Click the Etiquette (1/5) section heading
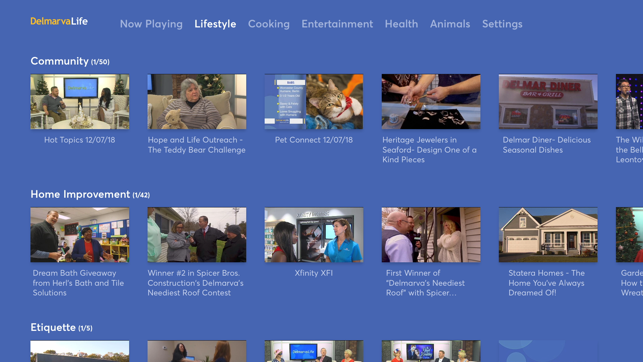 62,328
